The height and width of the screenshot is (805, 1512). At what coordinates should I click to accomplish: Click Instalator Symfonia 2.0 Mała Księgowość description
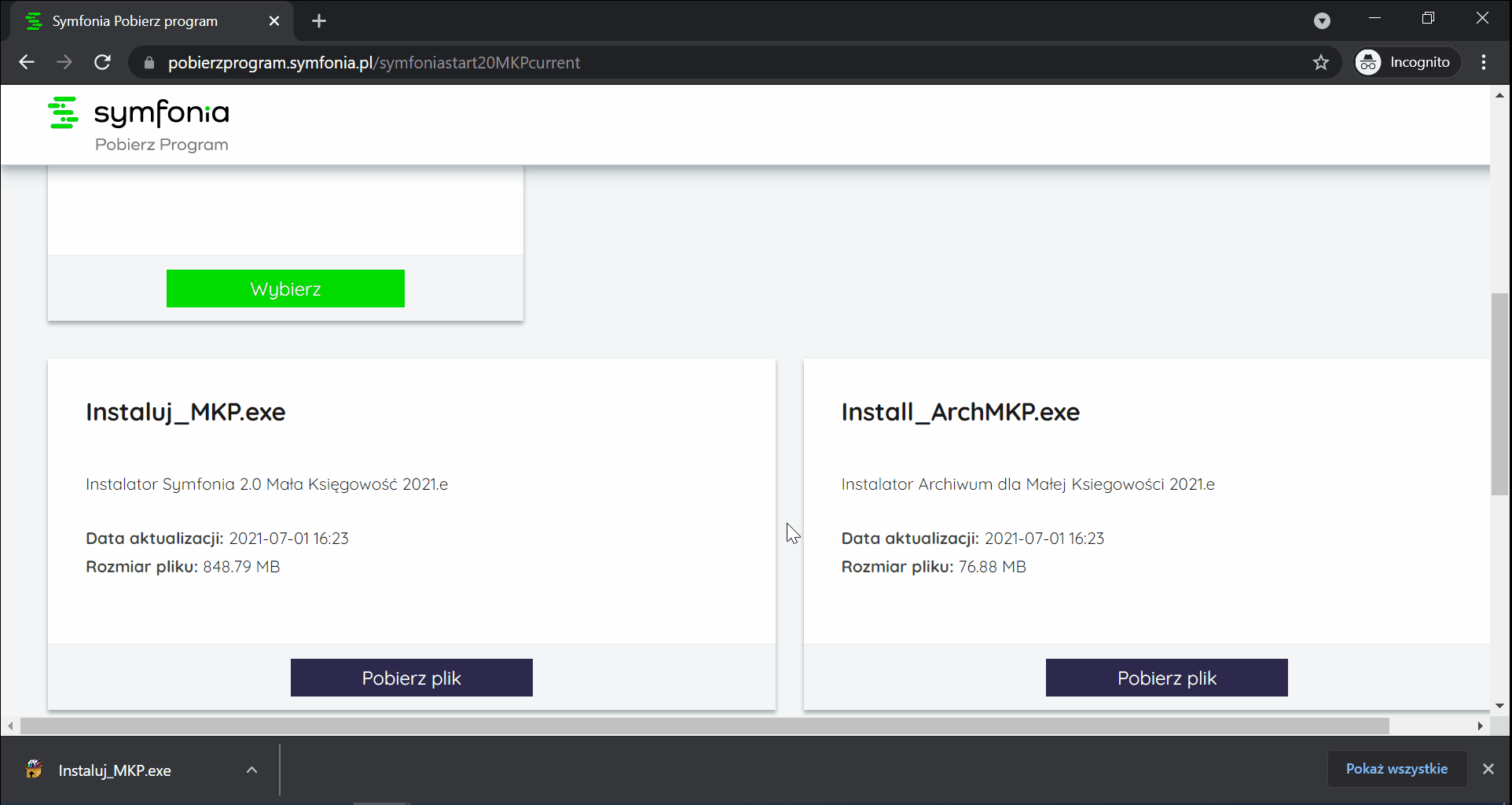(267, 484)
